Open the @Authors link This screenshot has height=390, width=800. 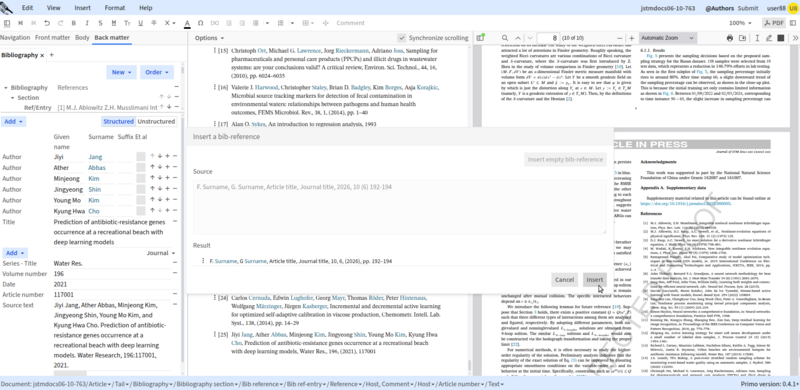point(719,8)
